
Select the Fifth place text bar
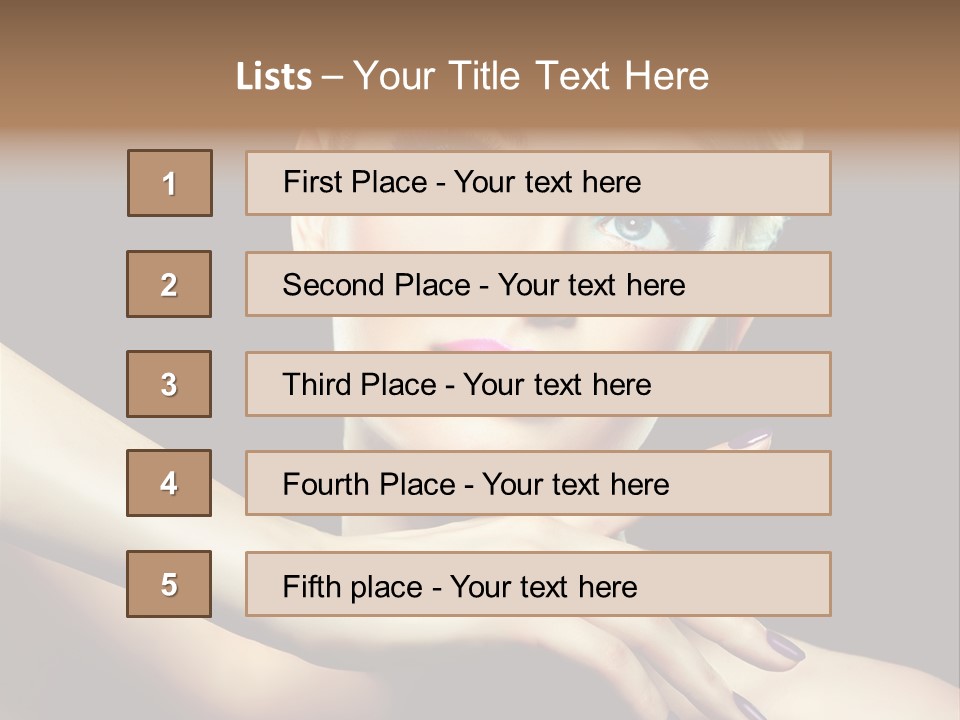click(x=538, y=584)
